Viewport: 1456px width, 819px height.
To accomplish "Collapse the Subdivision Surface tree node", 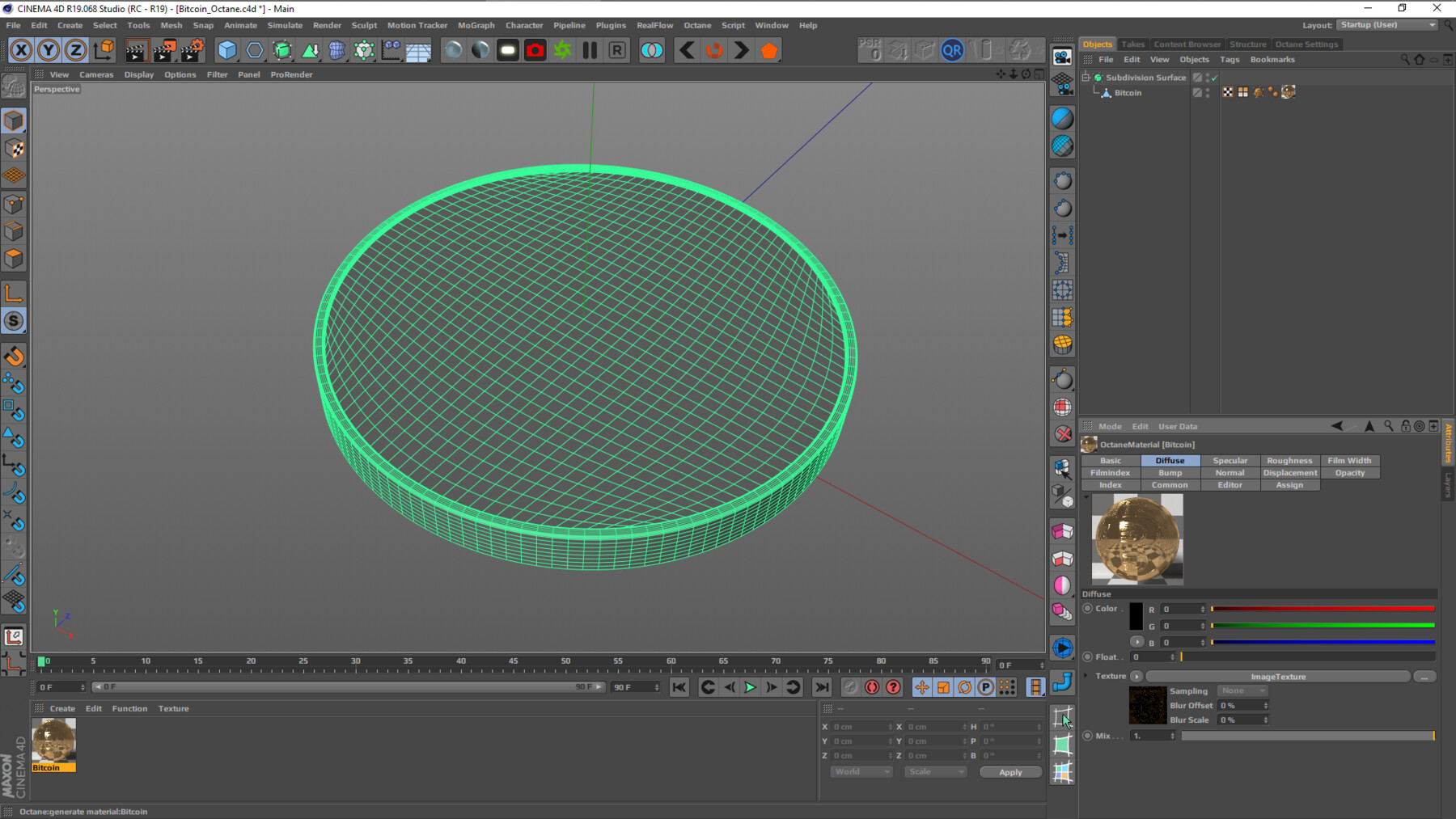I will [x=1086, y=78].
